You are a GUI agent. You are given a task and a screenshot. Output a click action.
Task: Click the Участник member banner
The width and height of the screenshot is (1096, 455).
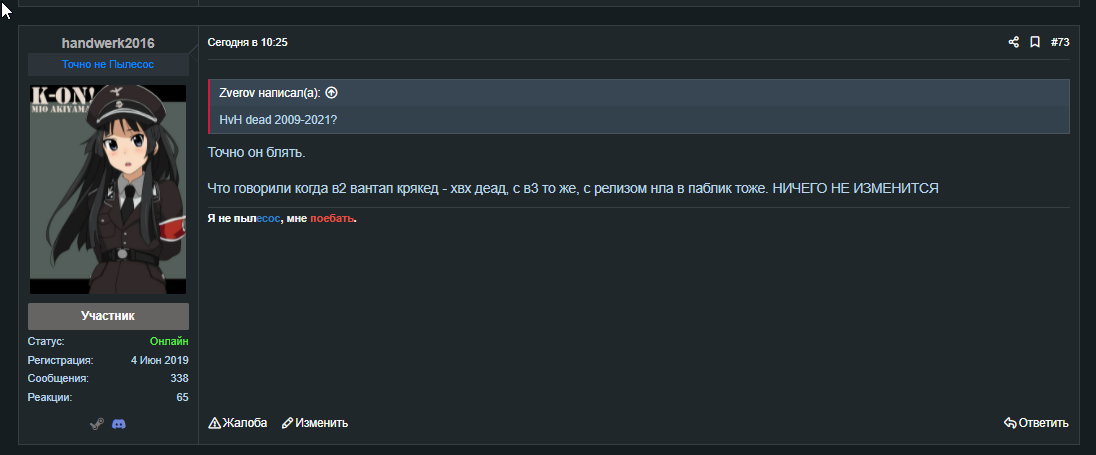(108, 316)
